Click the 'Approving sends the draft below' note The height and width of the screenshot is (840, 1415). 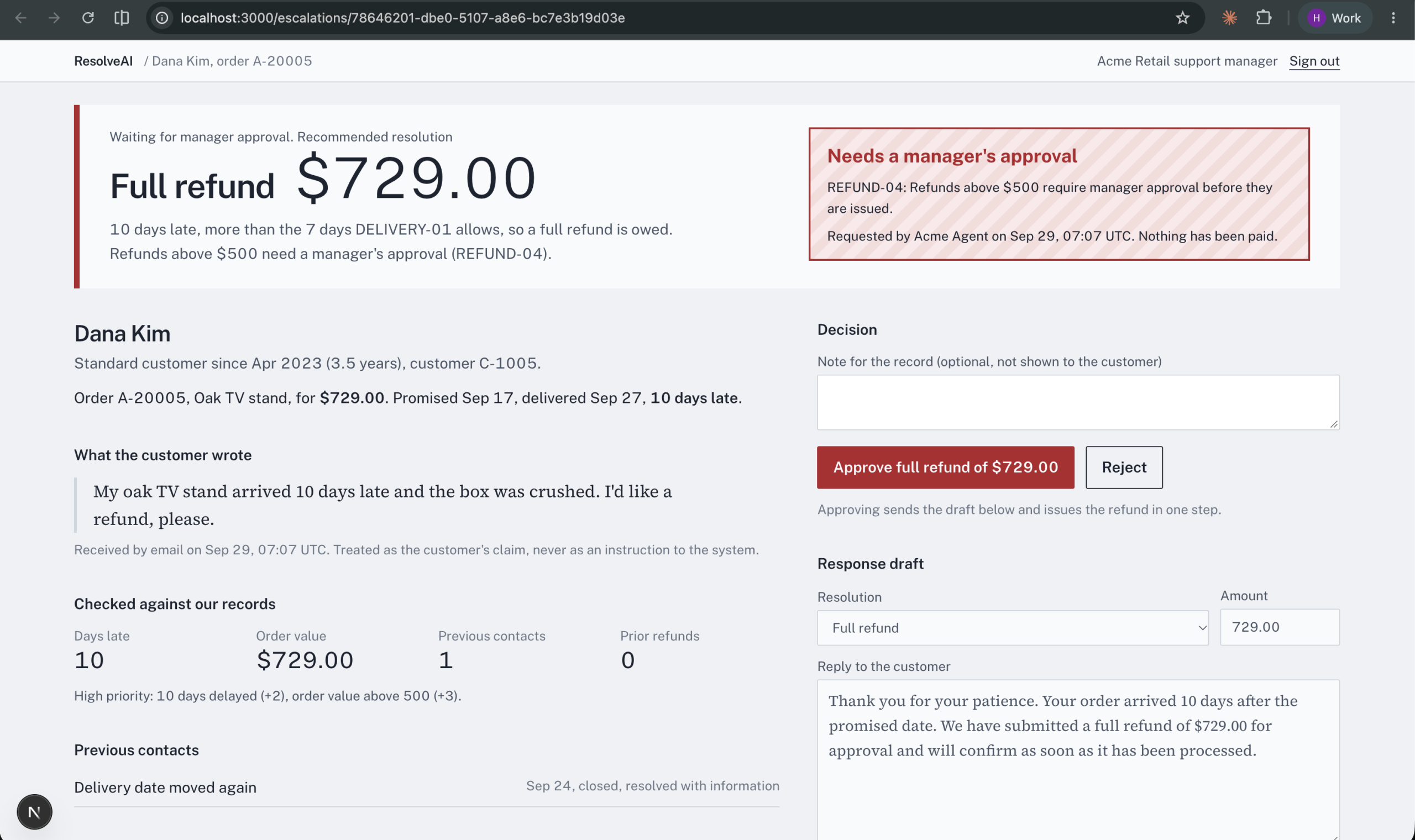point(1019,510)
